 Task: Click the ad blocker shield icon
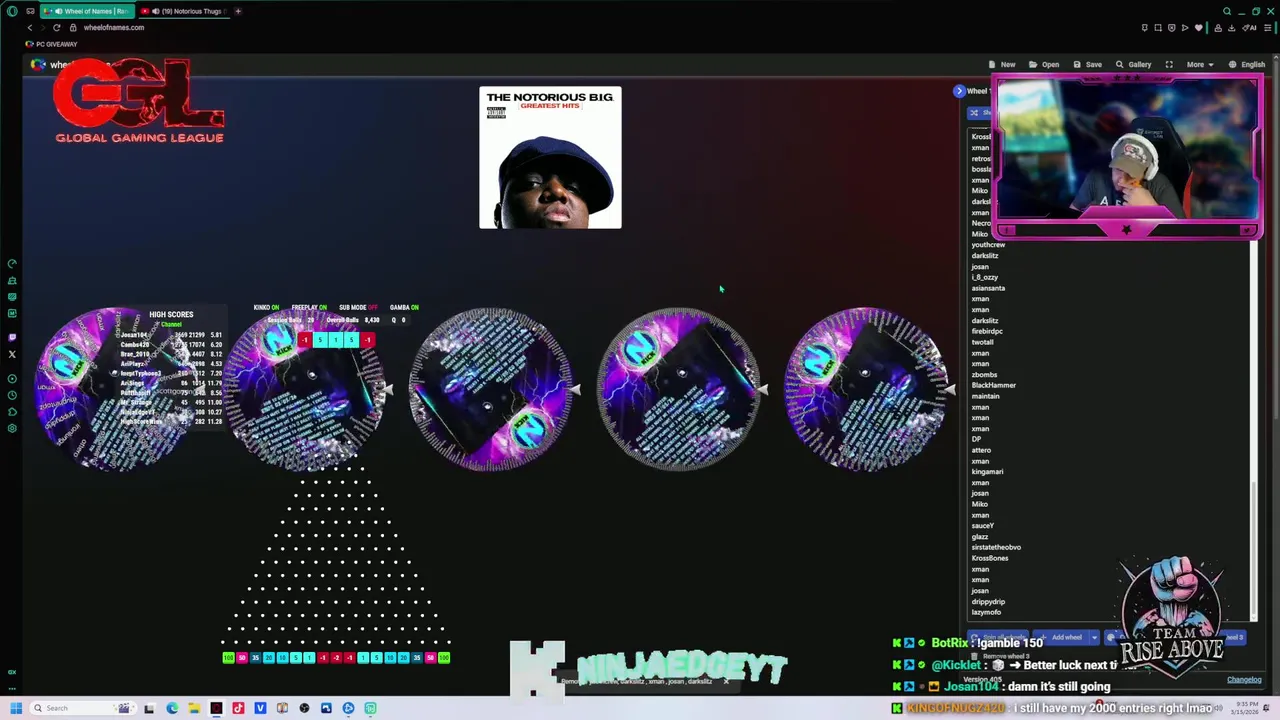point(1172,28)
